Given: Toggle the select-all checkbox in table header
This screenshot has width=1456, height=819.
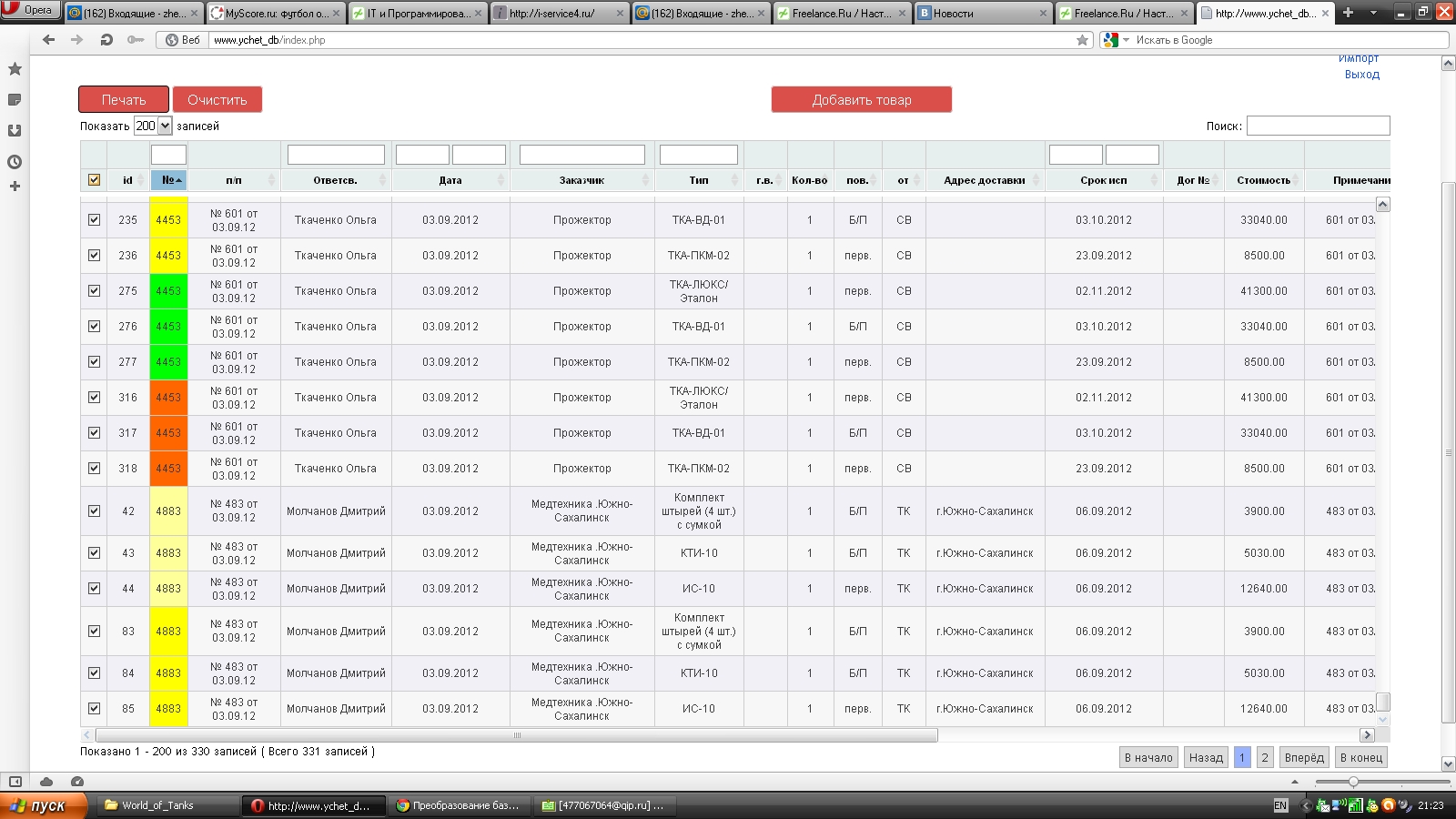Looking at the screenshot, I should tap(94, 180).
